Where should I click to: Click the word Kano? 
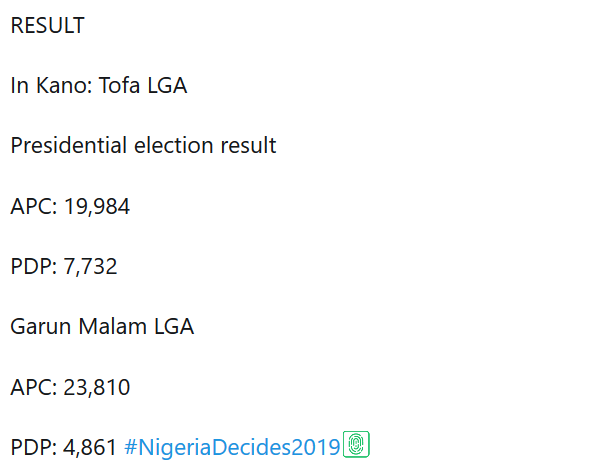tap(65, 86)
